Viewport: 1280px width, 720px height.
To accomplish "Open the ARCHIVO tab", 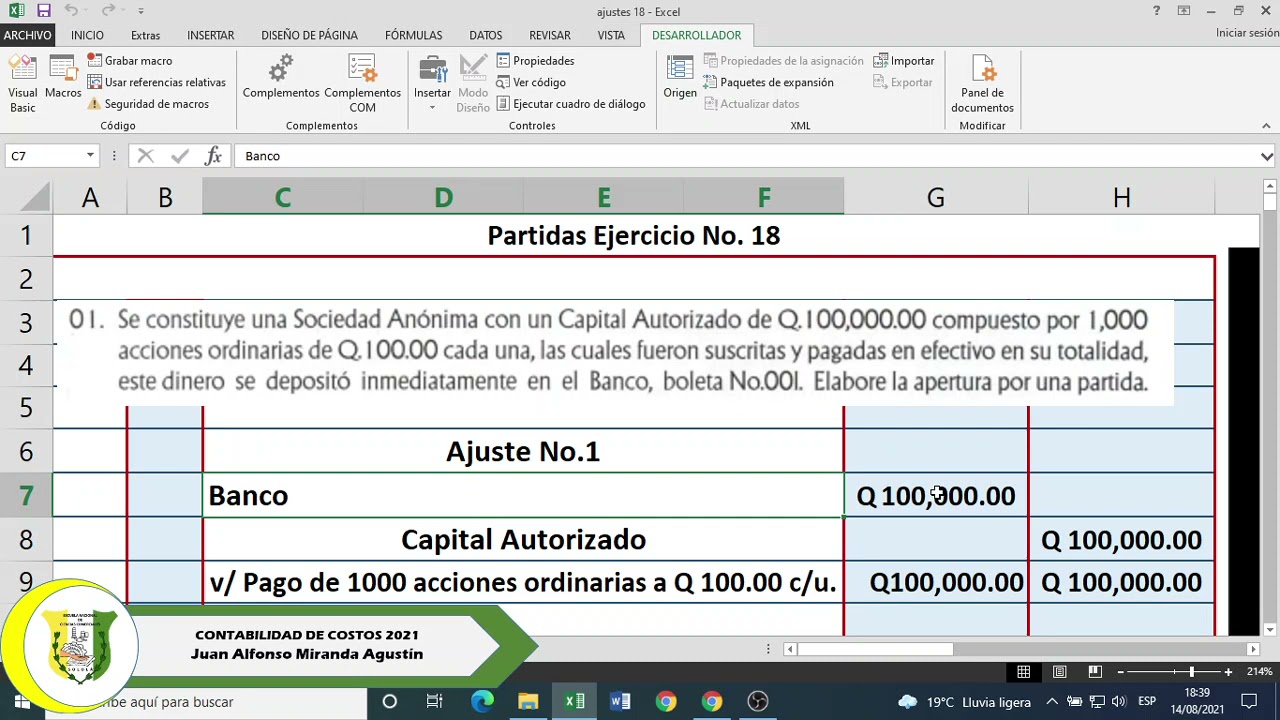I will [27, 35].
